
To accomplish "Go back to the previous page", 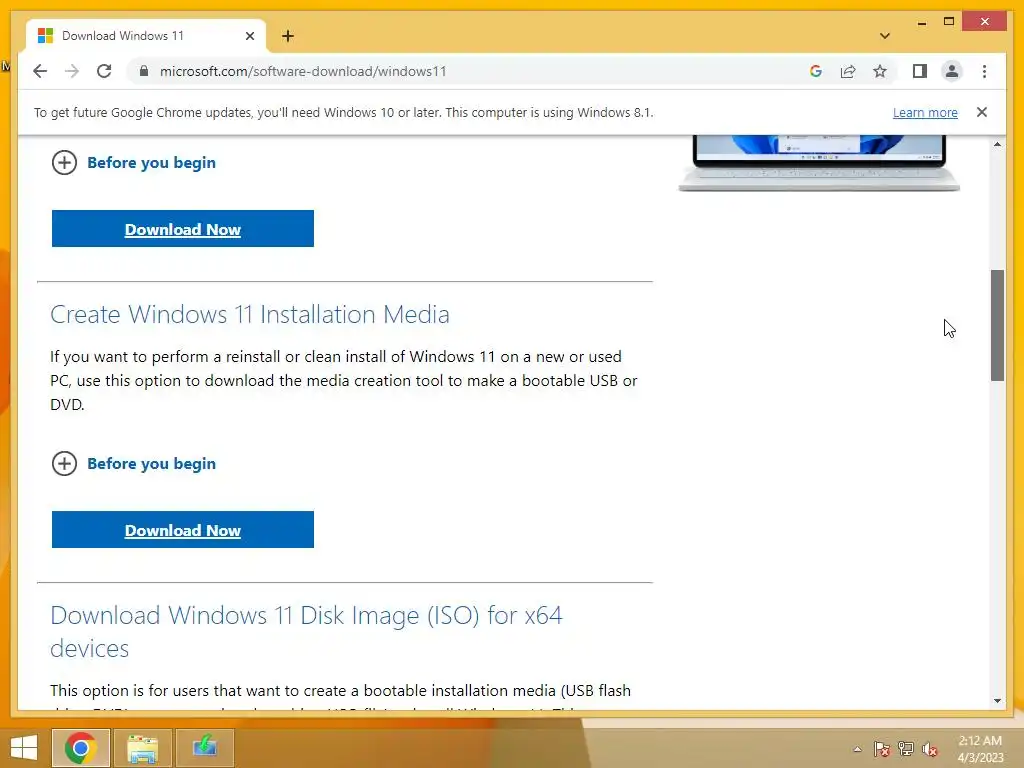I will pyautogui.click(x=40, y=71).
